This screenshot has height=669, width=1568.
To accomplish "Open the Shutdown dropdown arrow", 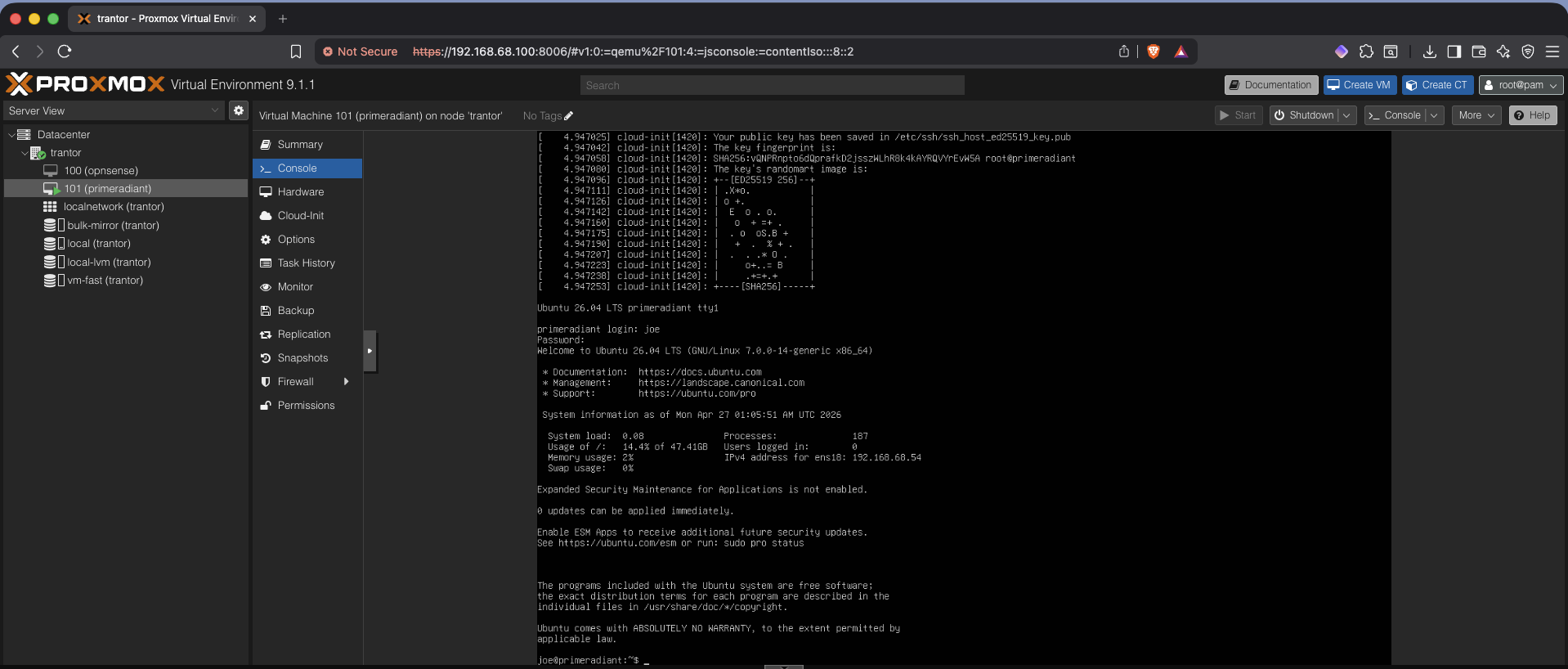I will pos(1347,115).
